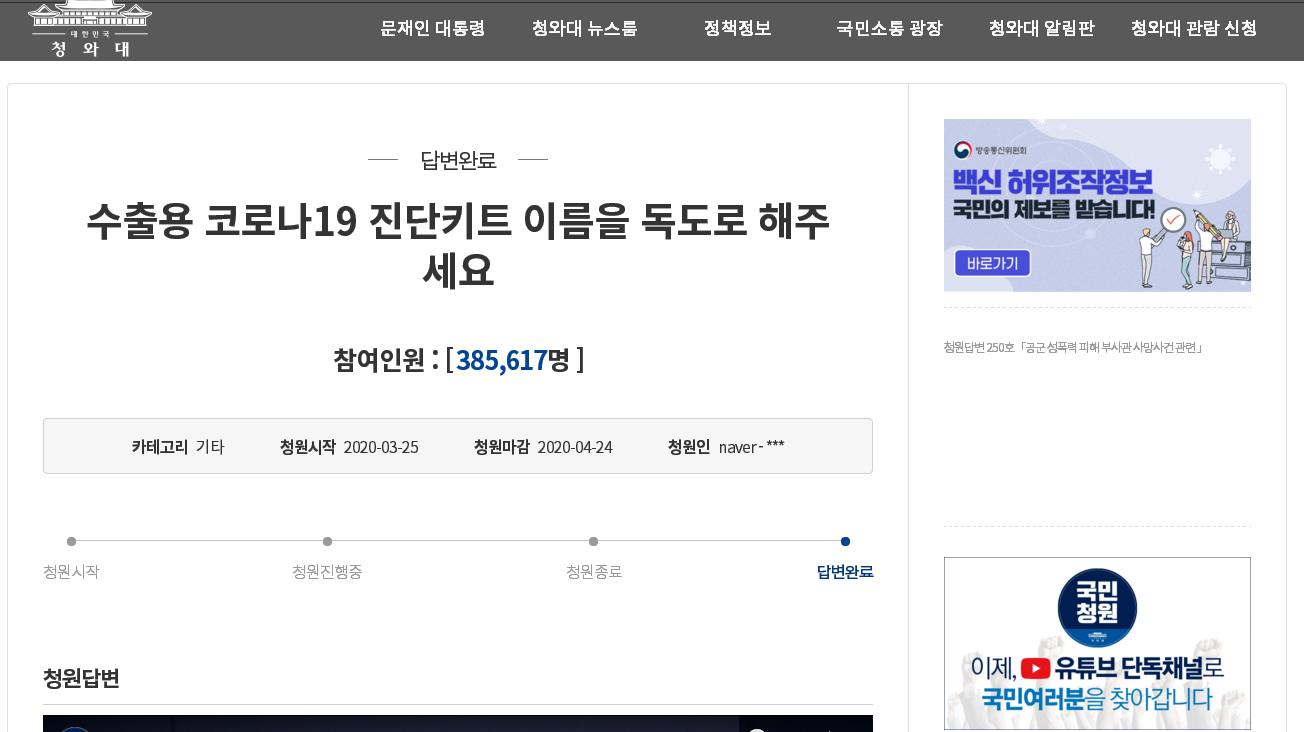This screenshot has height=732, width=1304.
Task: Click the petition title about 코로나19 진단키트
Action: tap(458, 245)
